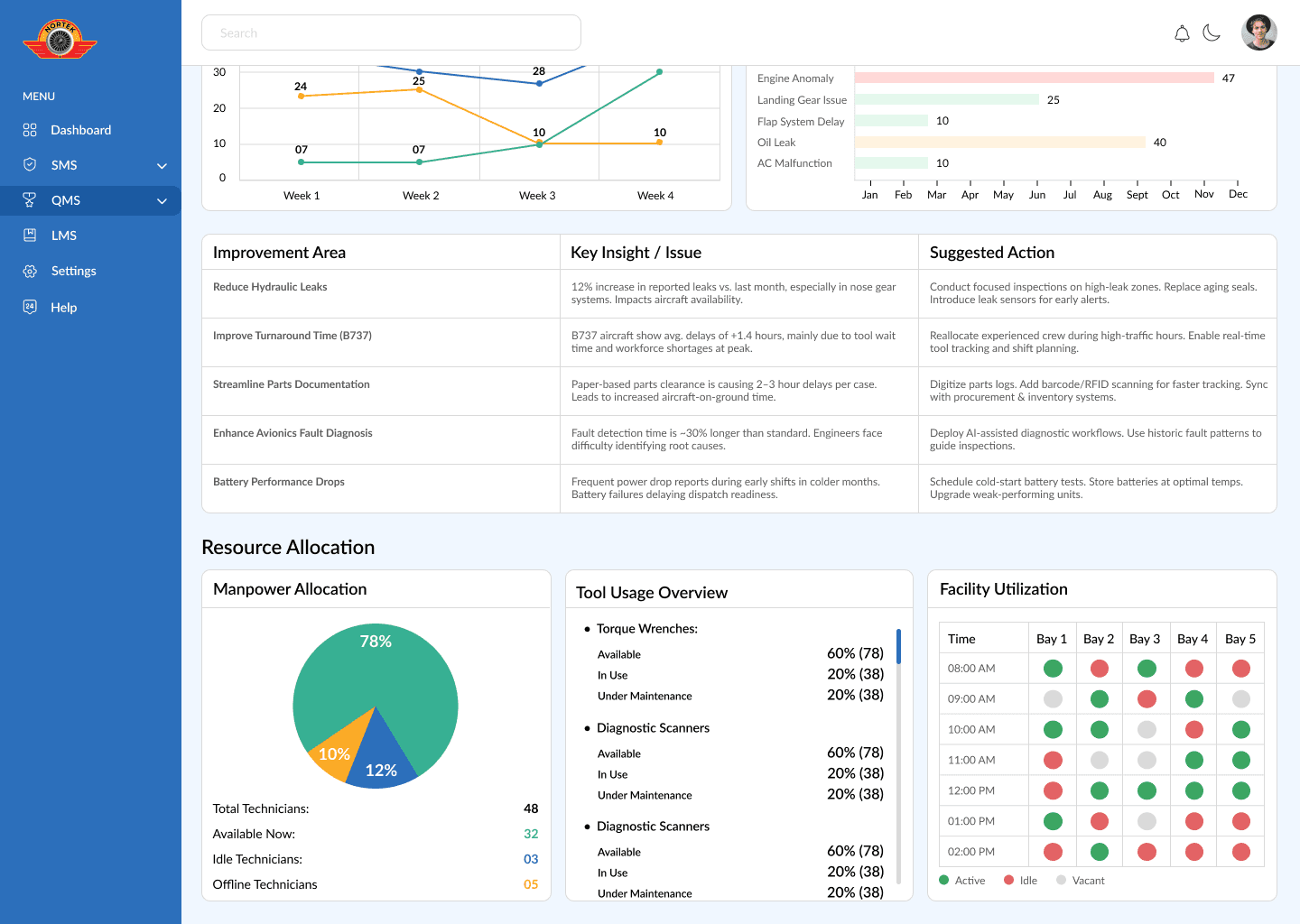Click in the Search field
Image resolution: width=1300 pixels, height=924 pixels.
point(391,32)
